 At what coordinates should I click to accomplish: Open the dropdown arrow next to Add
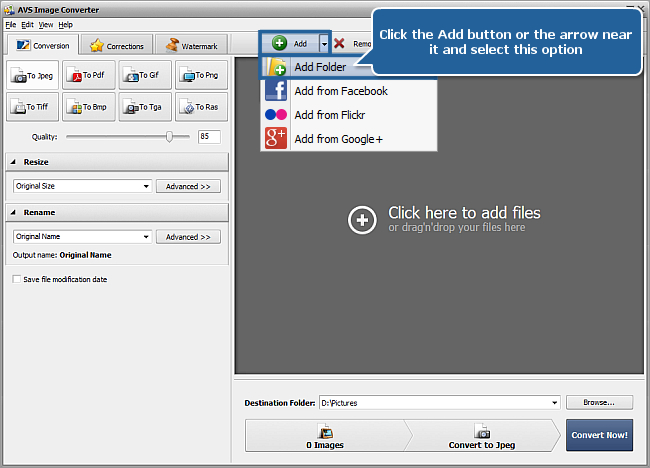pyautogui.click(x=324, y=43)
